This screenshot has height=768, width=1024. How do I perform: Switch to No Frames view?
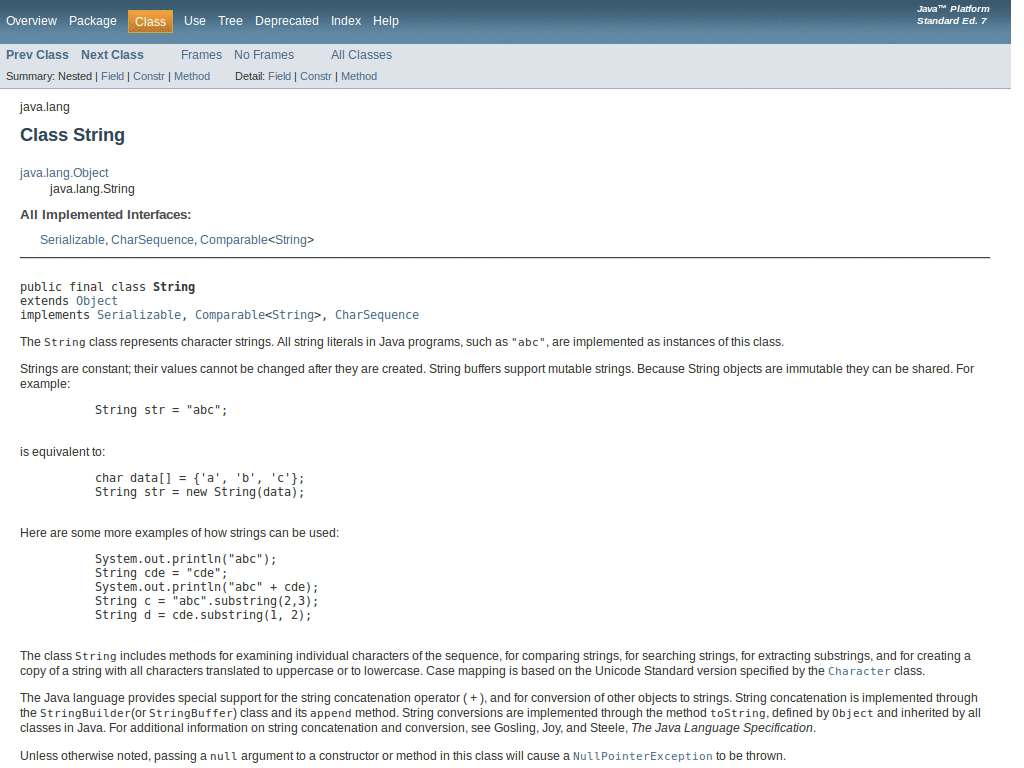263,55
